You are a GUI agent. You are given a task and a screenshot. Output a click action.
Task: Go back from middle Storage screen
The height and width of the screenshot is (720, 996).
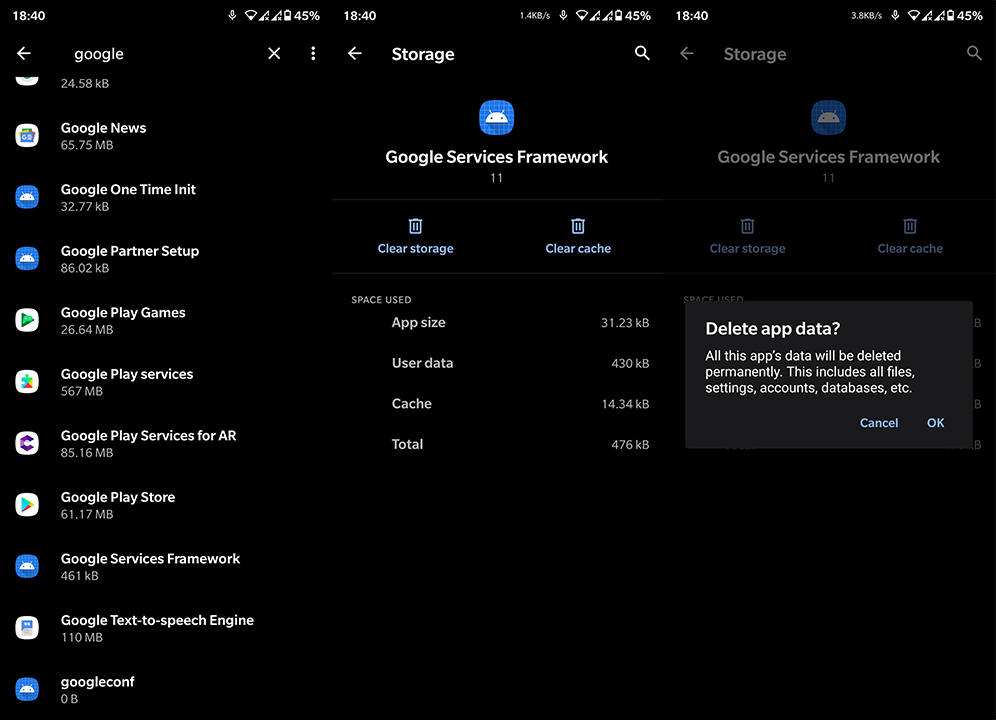[x=355, y=53]
